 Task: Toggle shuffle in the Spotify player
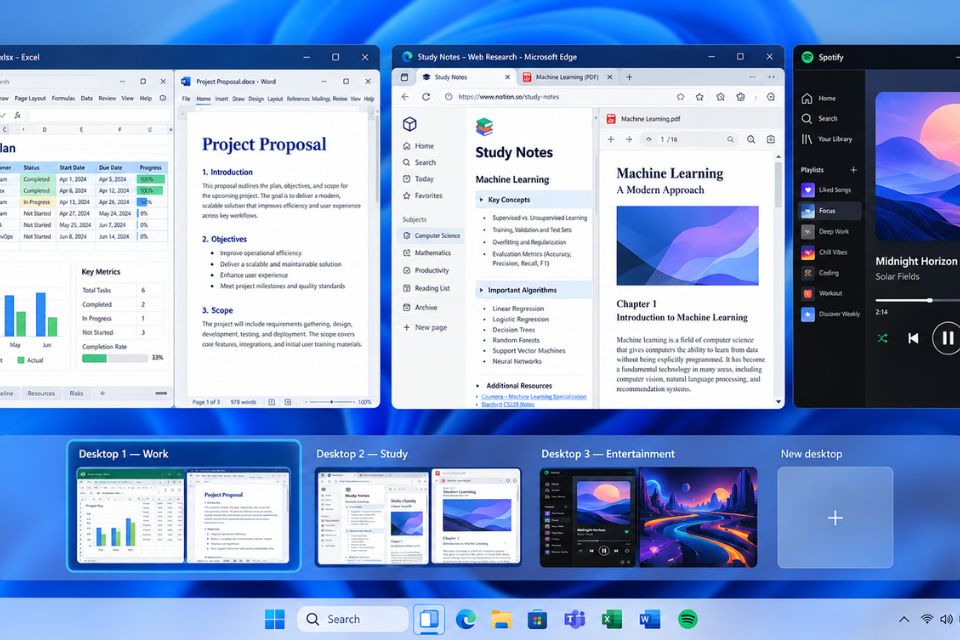click(882, 338)
